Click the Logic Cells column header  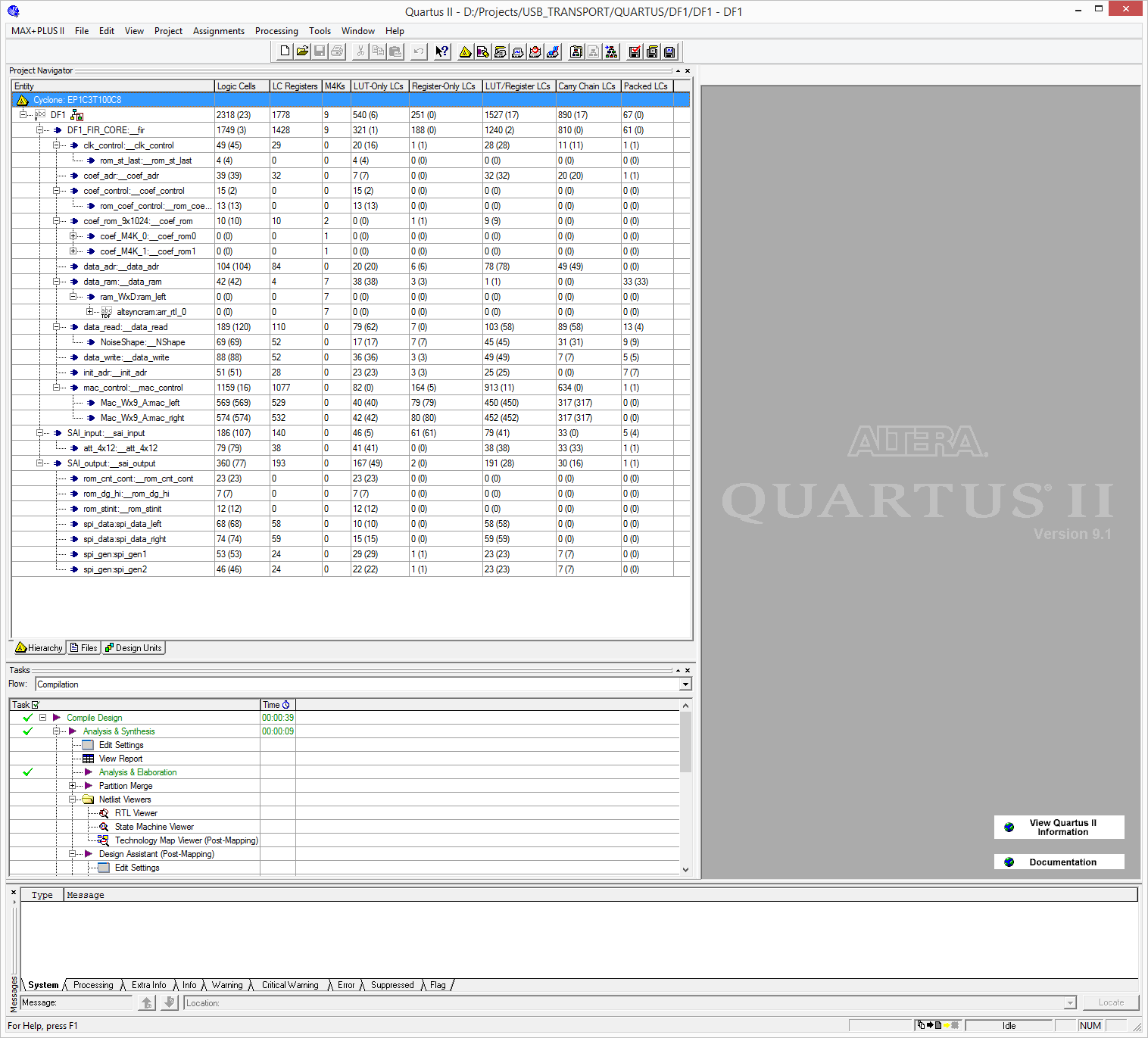[242, 86]
